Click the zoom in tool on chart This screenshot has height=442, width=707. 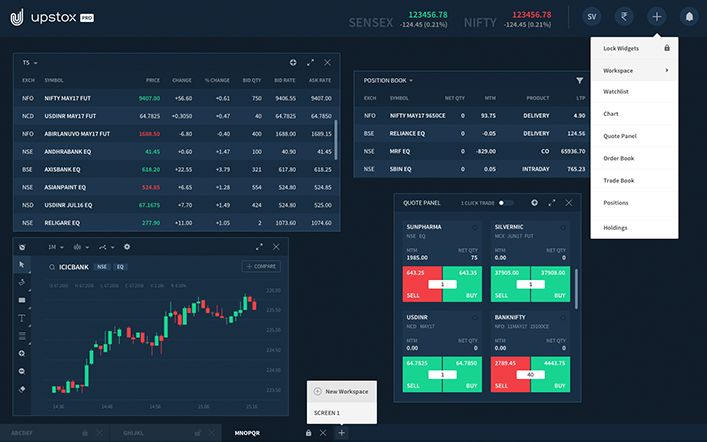click(x=22, y=353)
